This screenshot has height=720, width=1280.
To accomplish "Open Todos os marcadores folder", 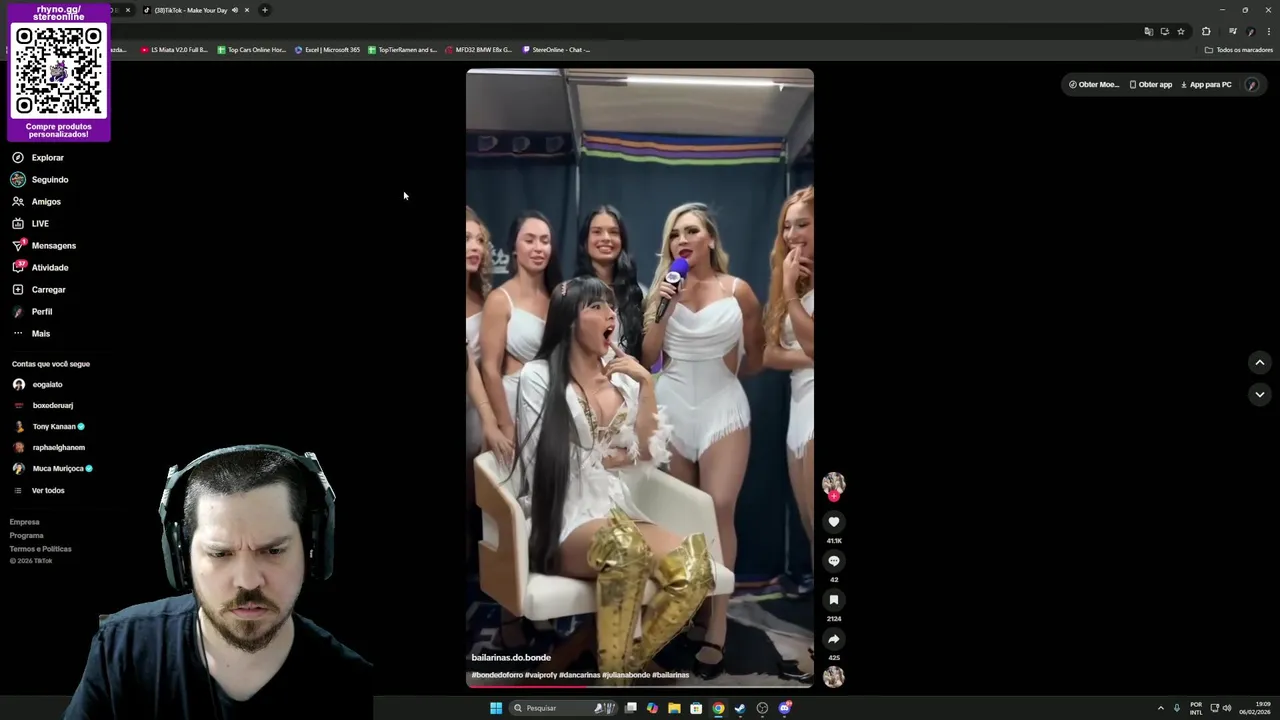I will 1238,49.
